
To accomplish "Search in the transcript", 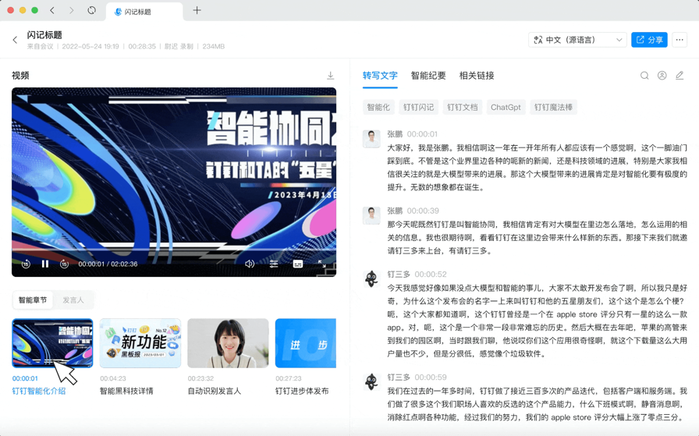I will tap(644, 76).
